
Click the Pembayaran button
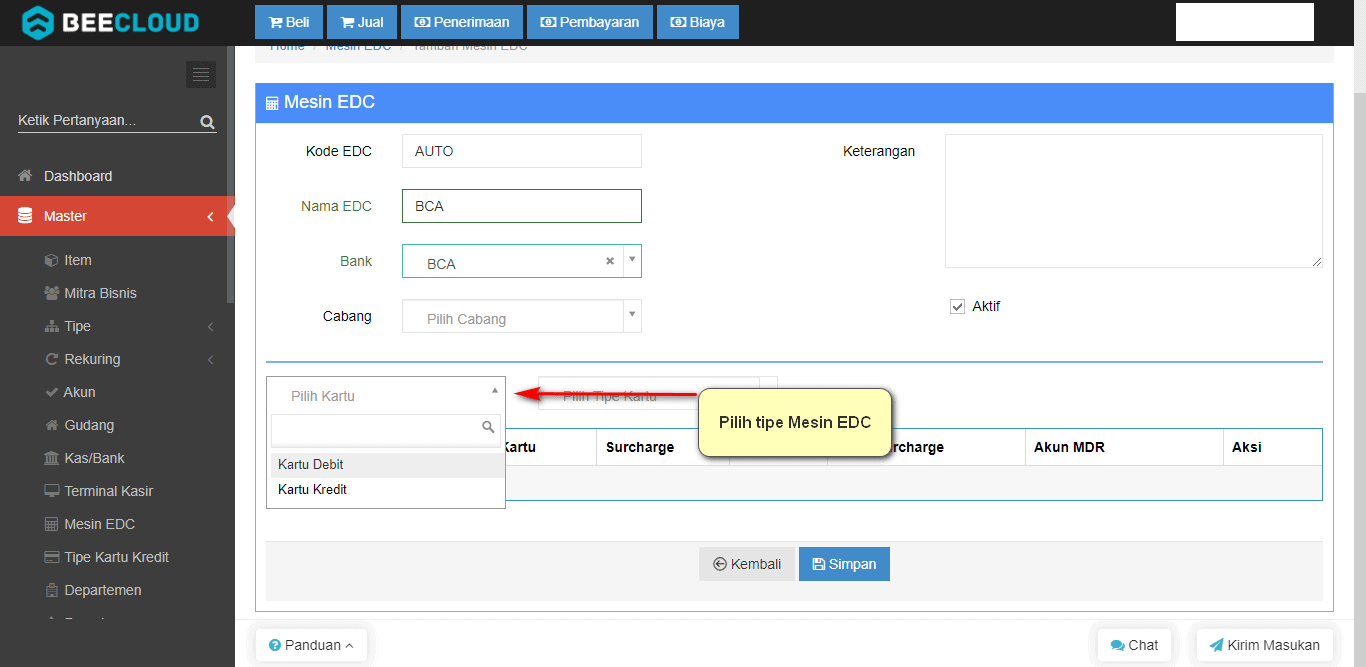pyautogui.click(x=590, y=22)
